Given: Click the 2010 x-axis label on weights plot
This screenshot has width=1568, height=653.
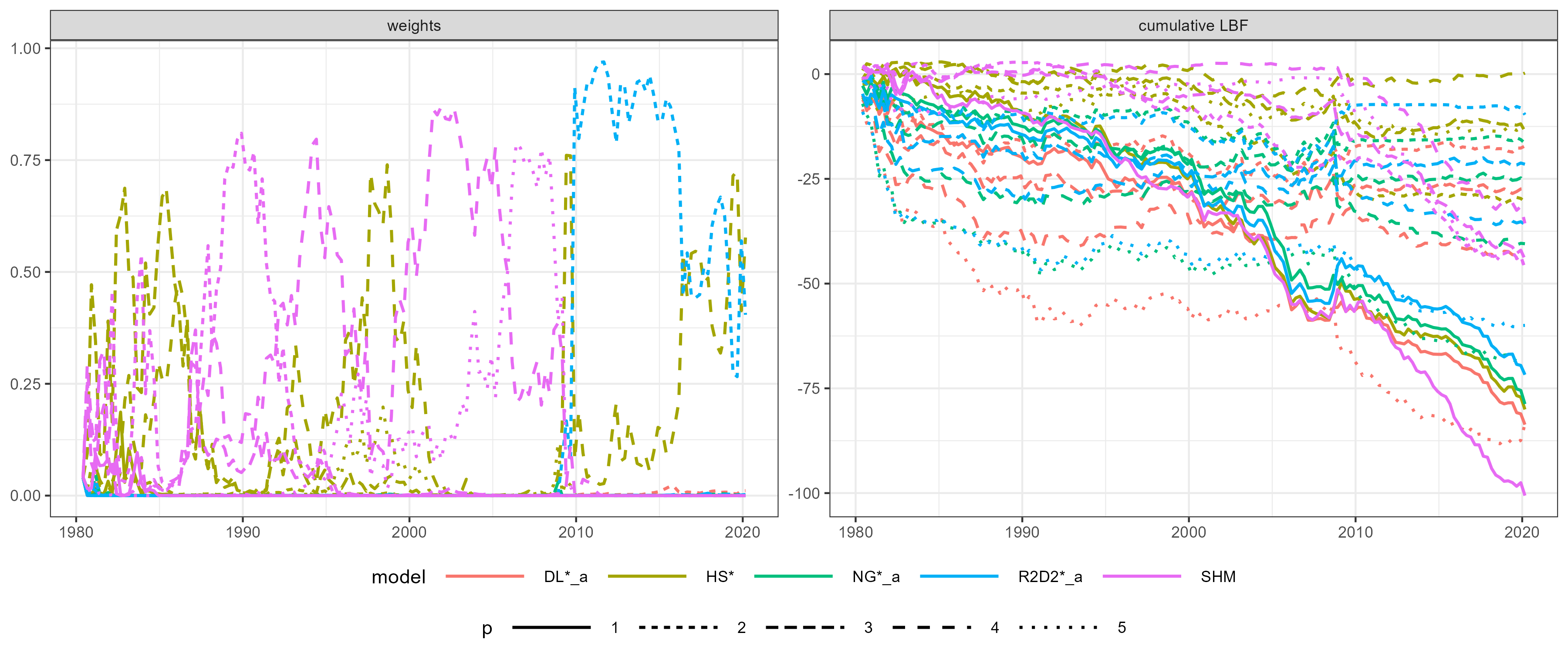Looking at the screenshot, I should (x=575, y=532).
